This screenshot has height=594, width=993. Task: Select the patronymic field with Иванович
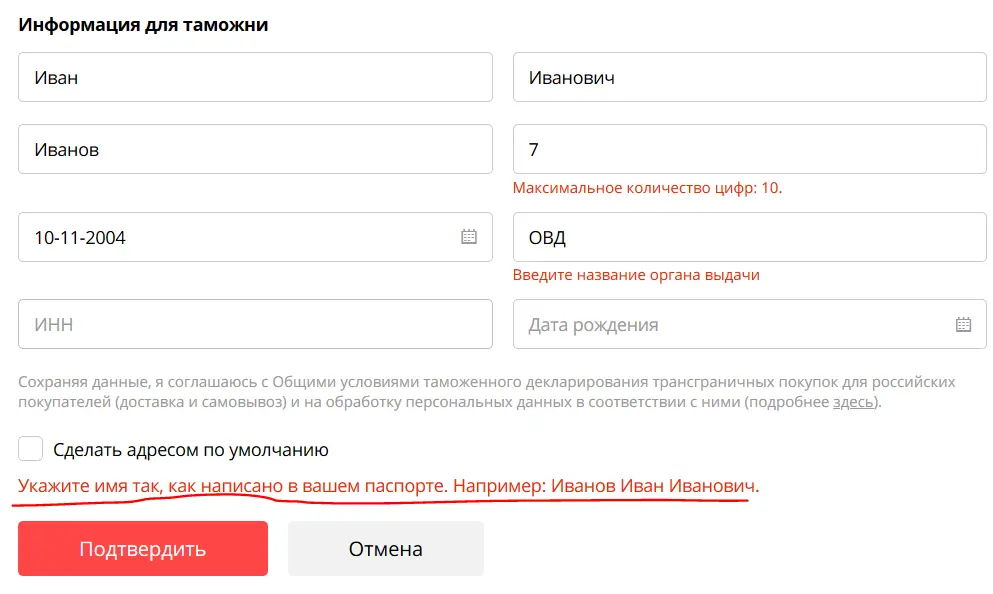click(x=750, y=77)
